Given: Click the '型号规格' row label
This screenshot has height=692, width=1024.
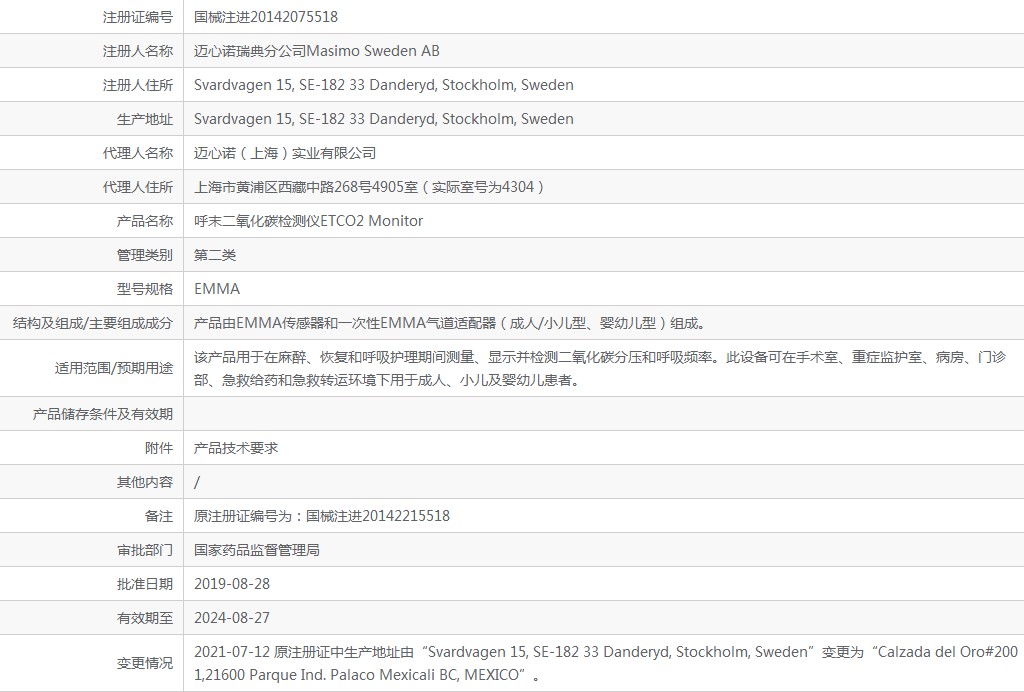Looking at the screenshot, I should coord(145,289).
